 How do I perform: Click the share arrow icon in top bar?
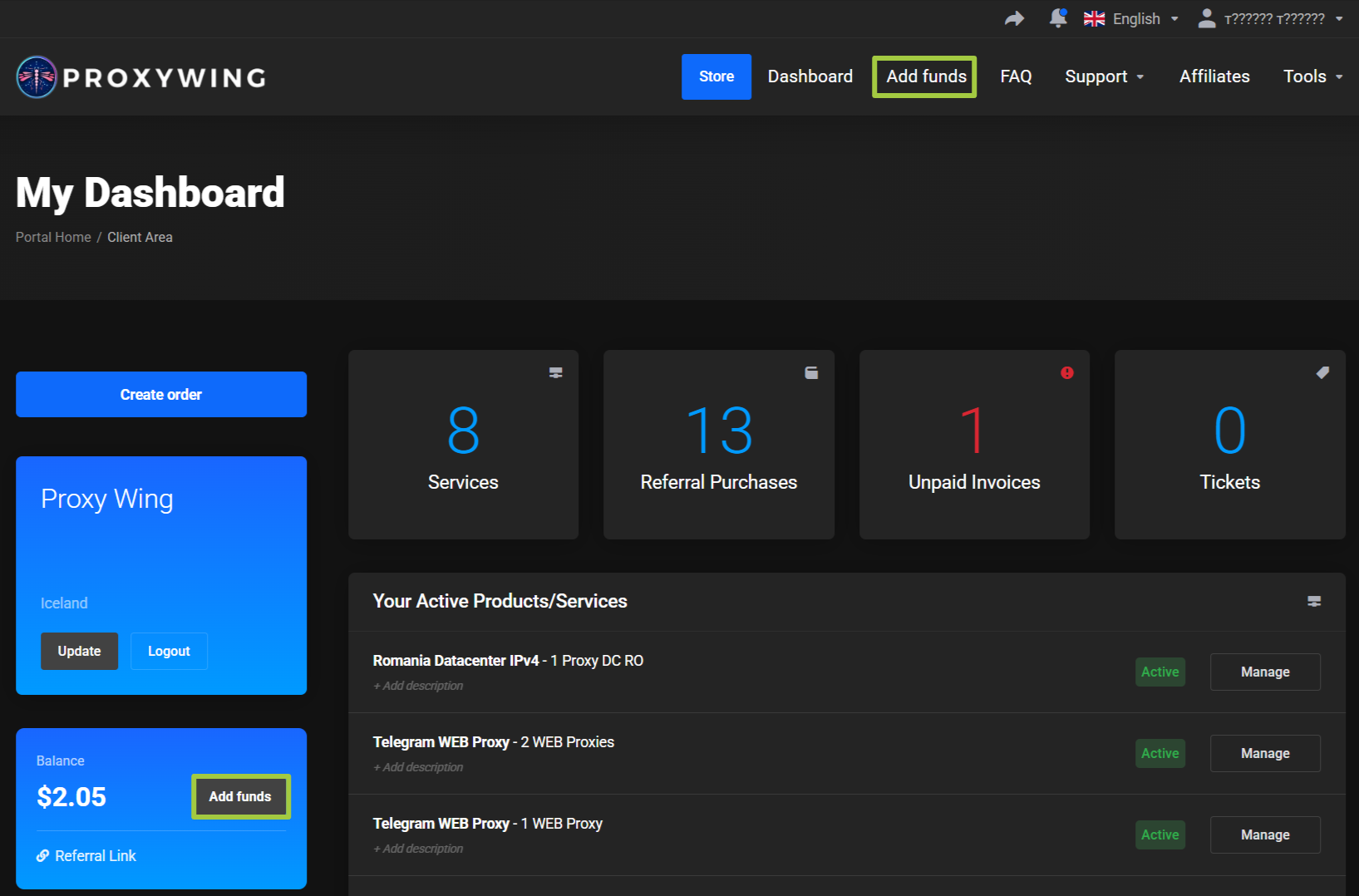click(x=1014, y=18)
